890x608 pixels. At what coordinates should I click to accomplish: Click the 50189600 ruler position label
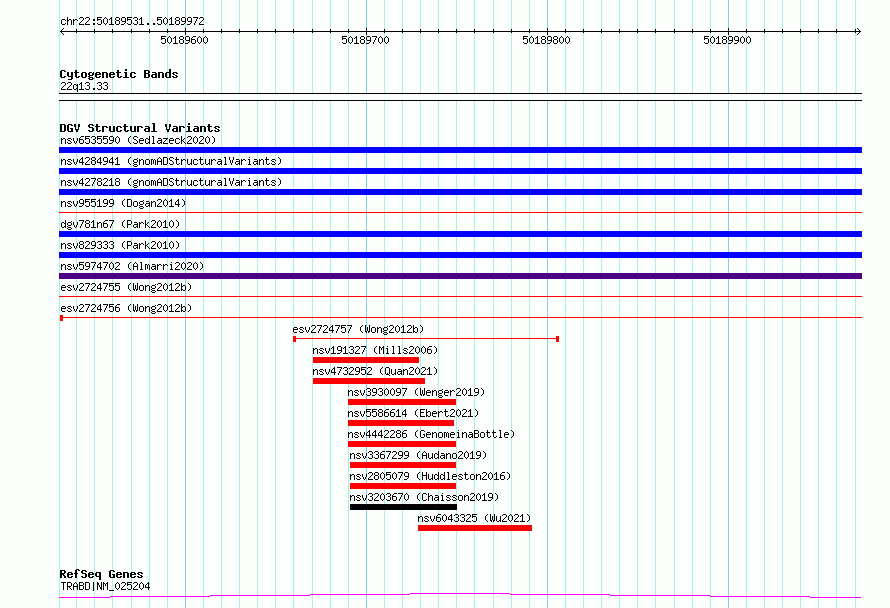tap(184, 40)
